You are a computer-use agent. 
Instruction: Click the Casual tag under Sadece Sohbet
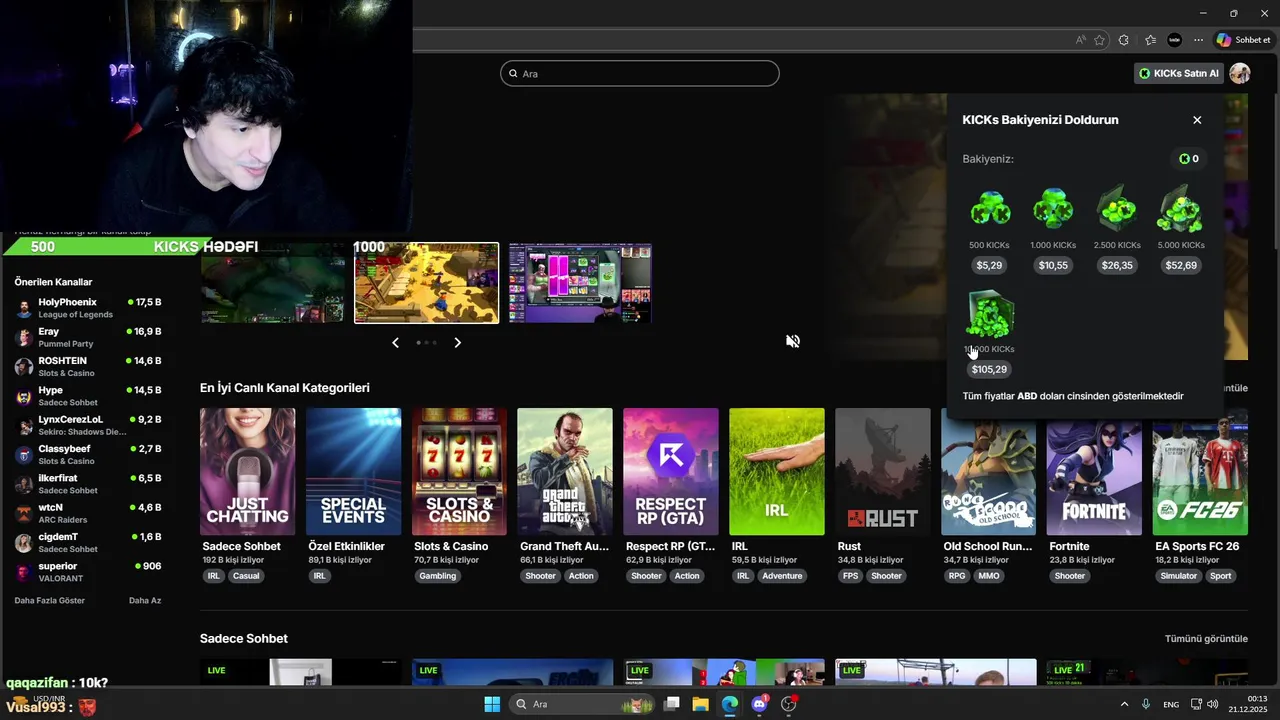(x=246, y=576)
